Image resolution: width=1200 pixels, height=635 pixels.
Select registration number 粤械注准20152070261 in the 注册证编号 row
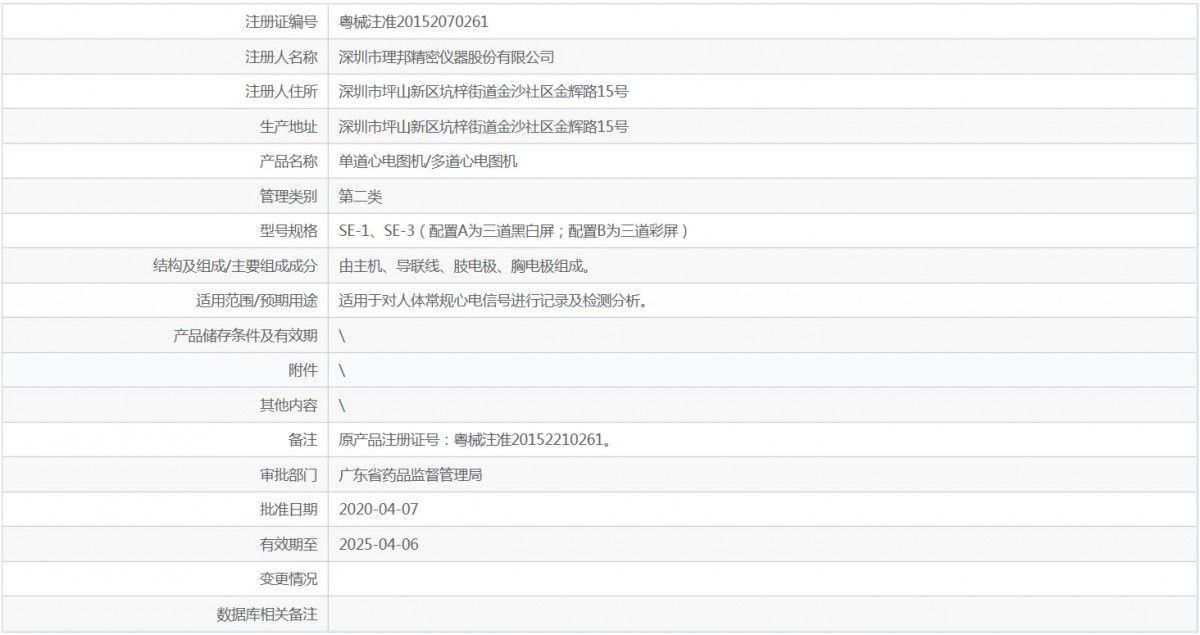coord(414,22)
